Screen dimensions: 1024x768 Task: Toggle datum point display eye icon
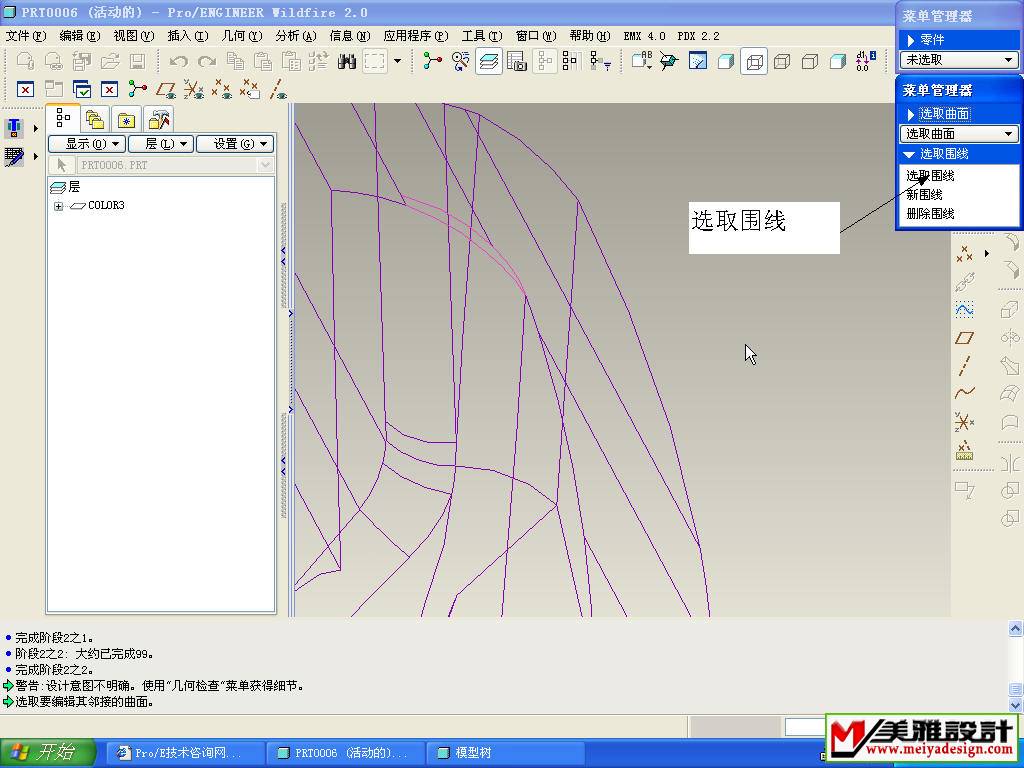pyautogui.click(x=222, y=89)
